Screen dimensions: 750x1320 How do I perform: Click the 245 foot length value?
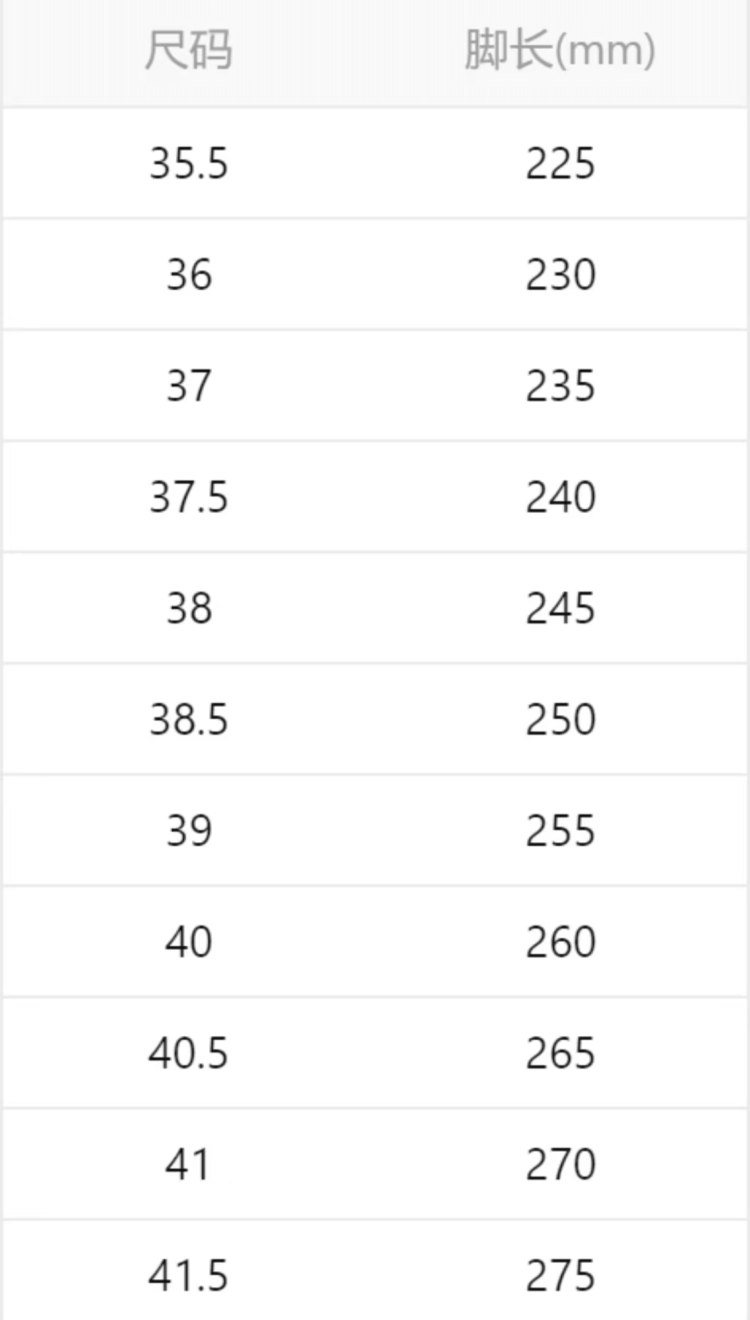(x=560, y=607)
